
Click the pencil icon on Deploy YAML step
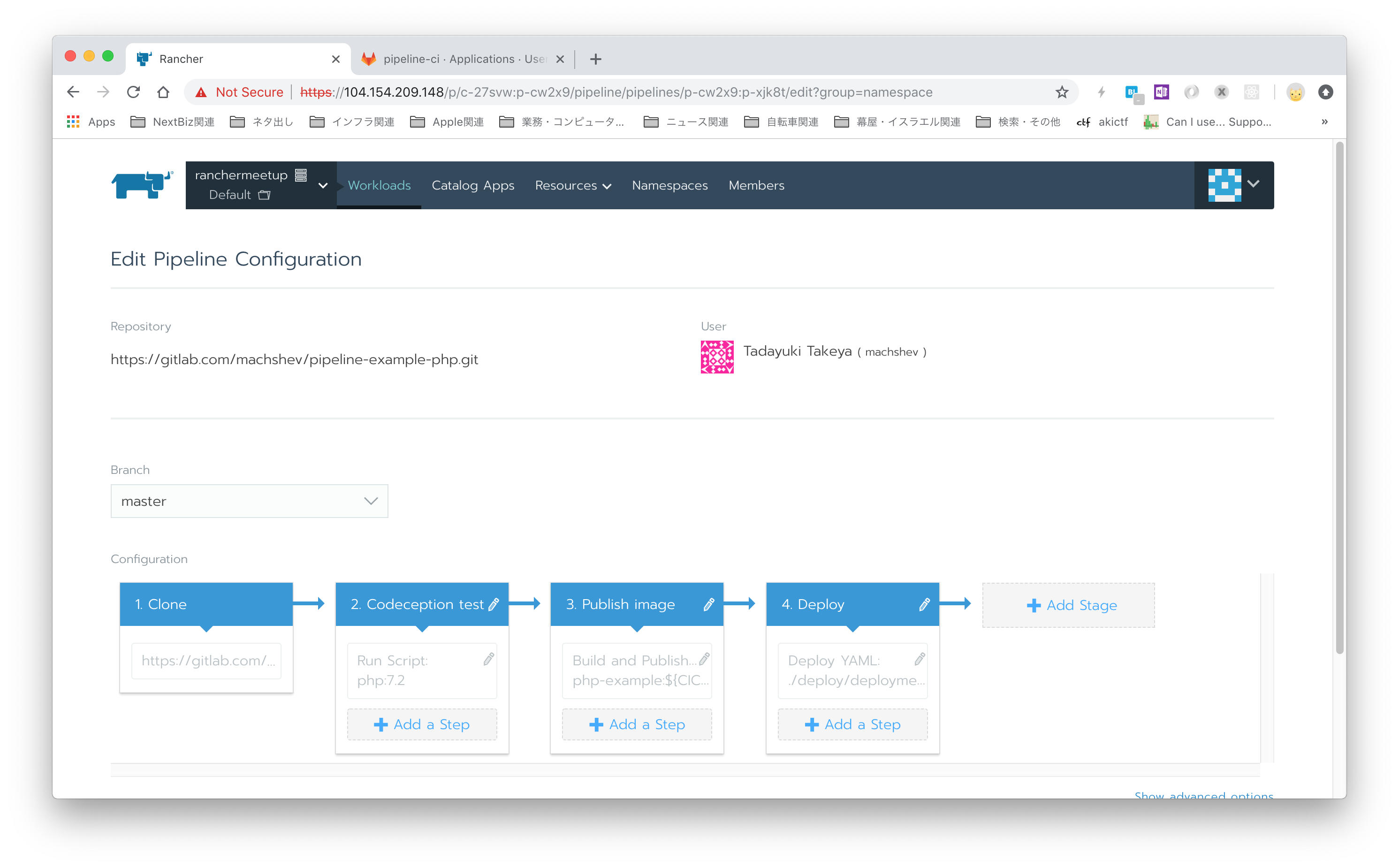pos(918,659)
